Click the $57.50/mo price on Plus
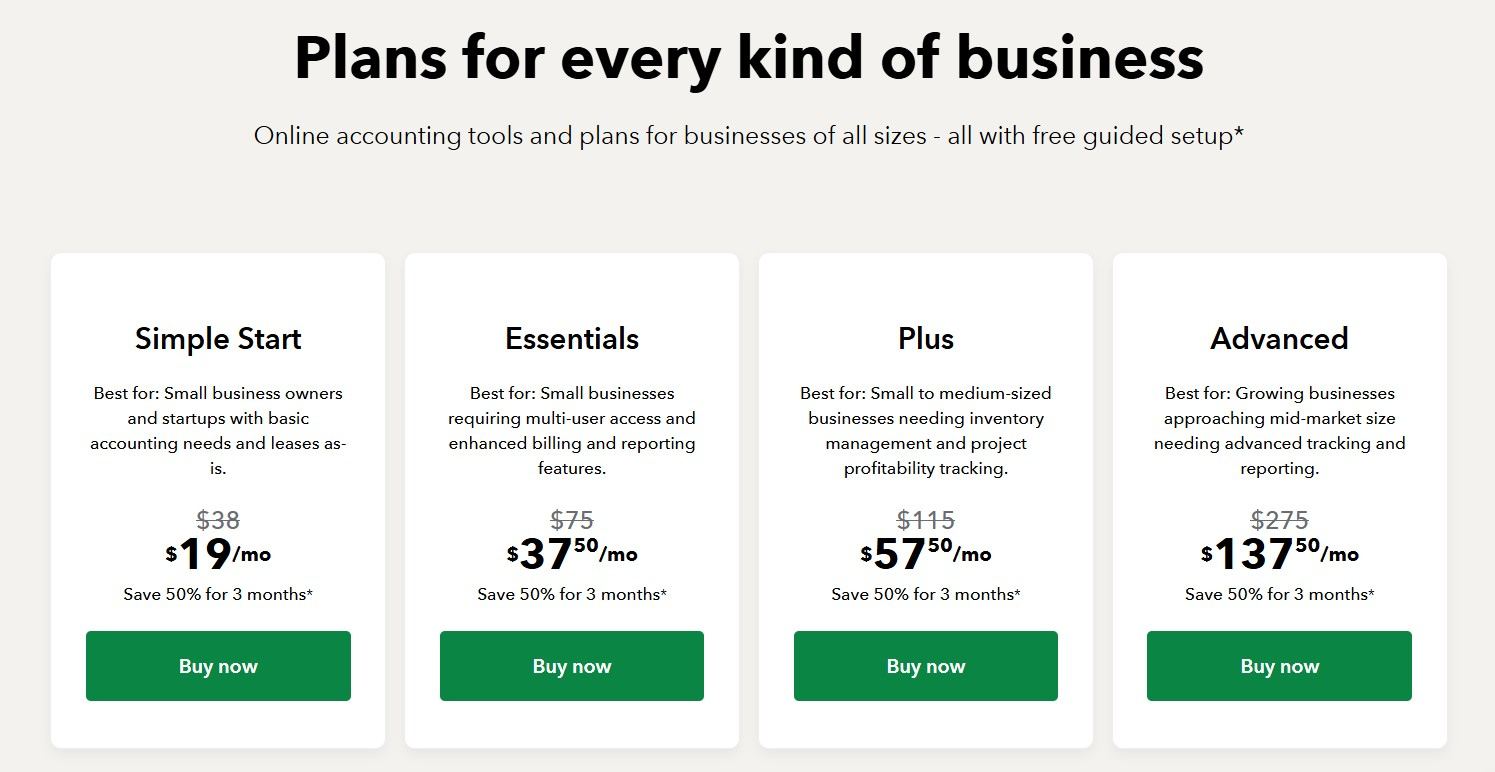Viewport: 1495px width, 772px height. click(925, 552)
